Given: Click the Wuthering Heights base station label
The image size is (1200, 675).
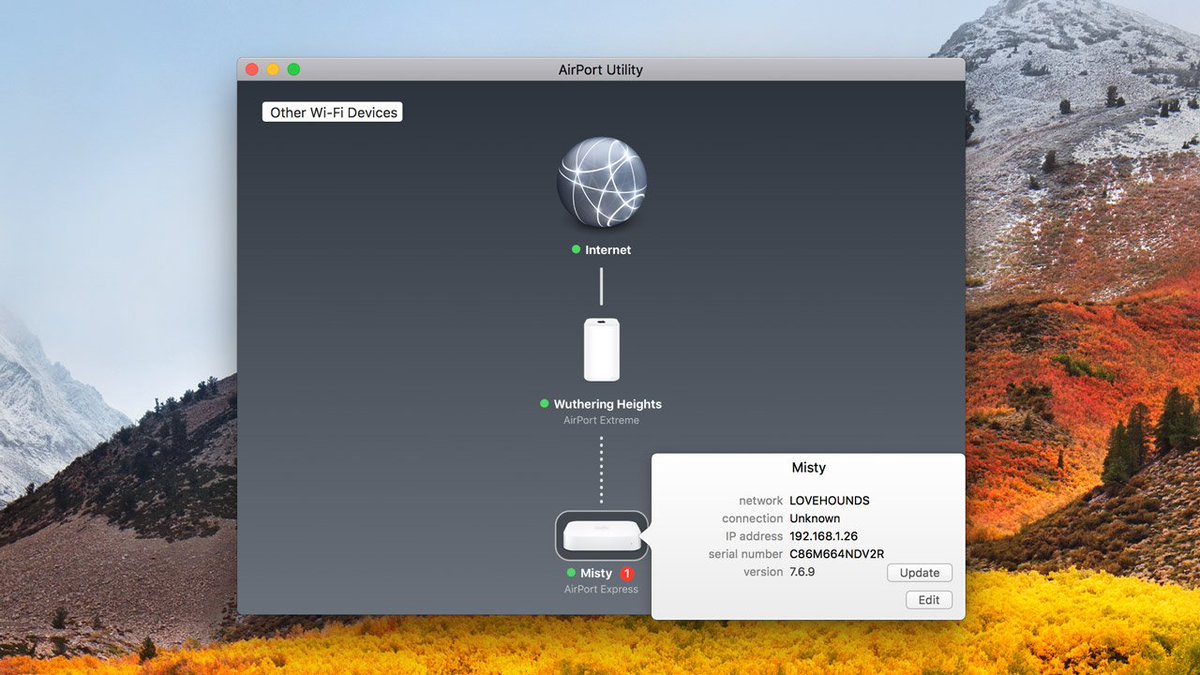Looking at the screenshot, I should pos(607,404).
